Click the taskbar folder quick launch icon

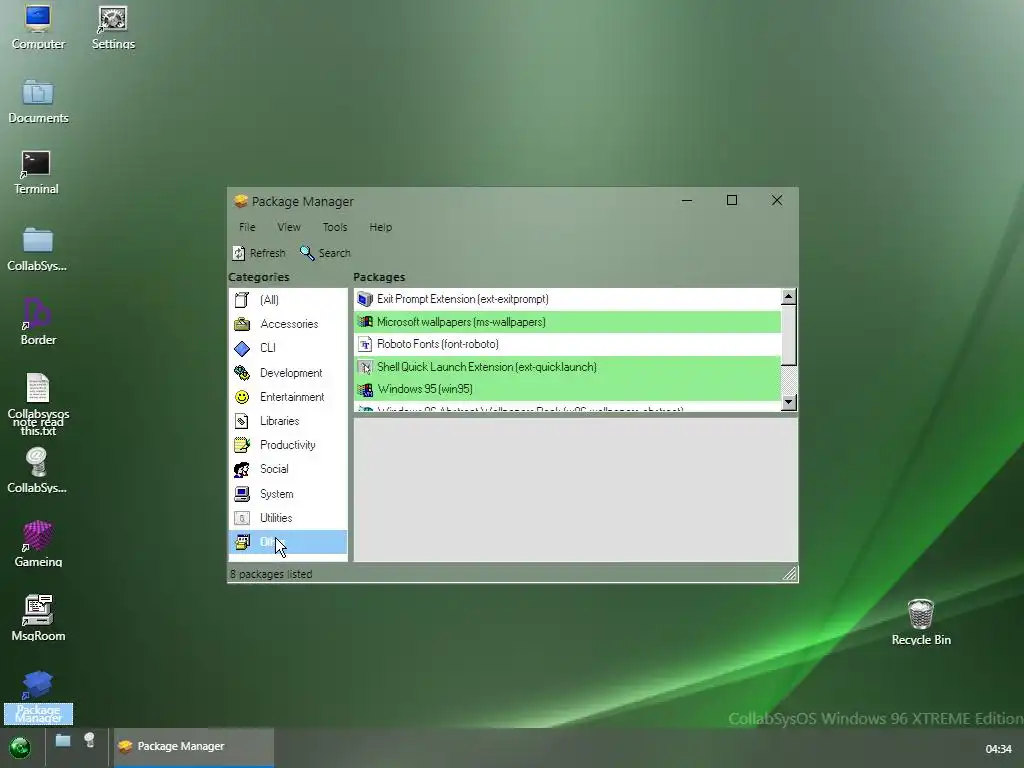tap(63, 741)
